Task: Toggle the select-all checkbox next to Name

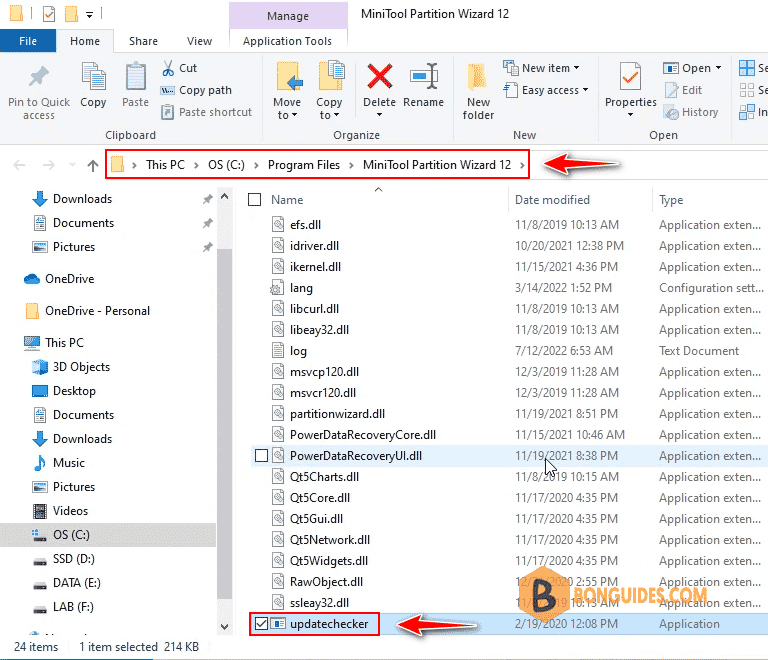Action: (254, 200)
